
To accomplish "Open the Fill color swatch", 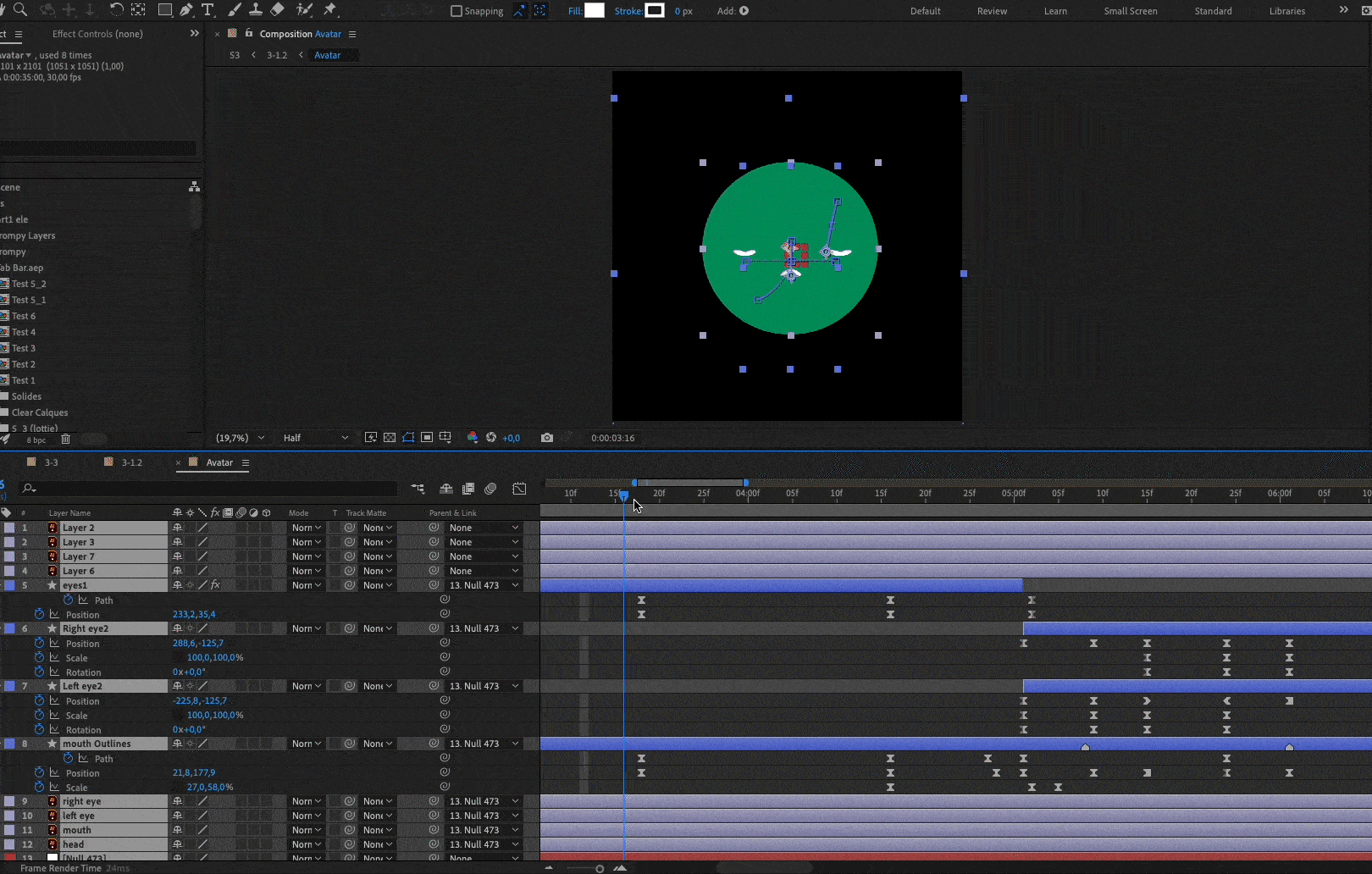I will tap(595, 11).
